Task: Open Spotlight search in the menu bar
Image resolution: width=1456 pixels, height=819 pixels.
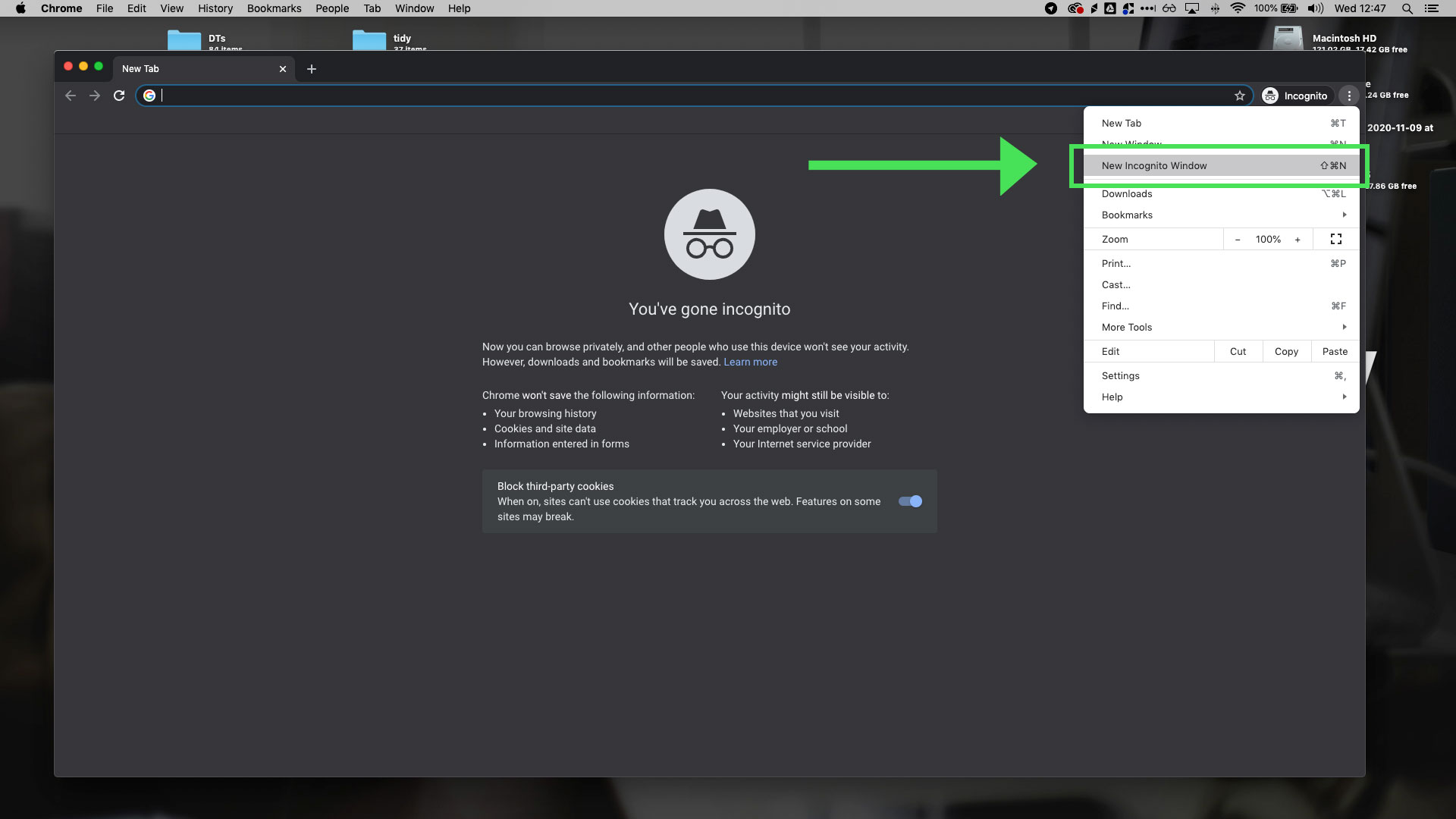Action: pos(1407,8)
